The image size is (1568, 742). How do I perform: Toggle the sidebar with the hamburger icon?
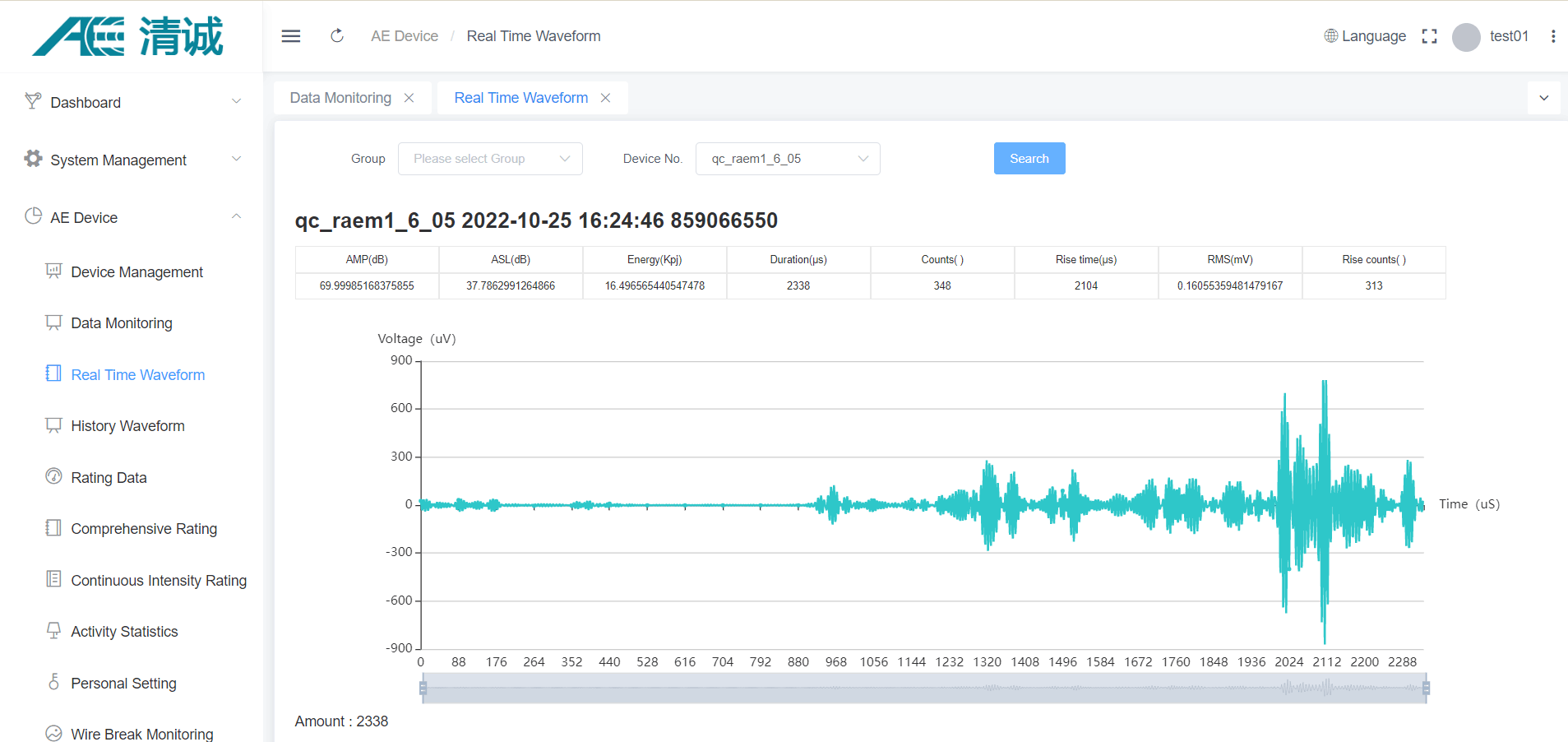290,35
